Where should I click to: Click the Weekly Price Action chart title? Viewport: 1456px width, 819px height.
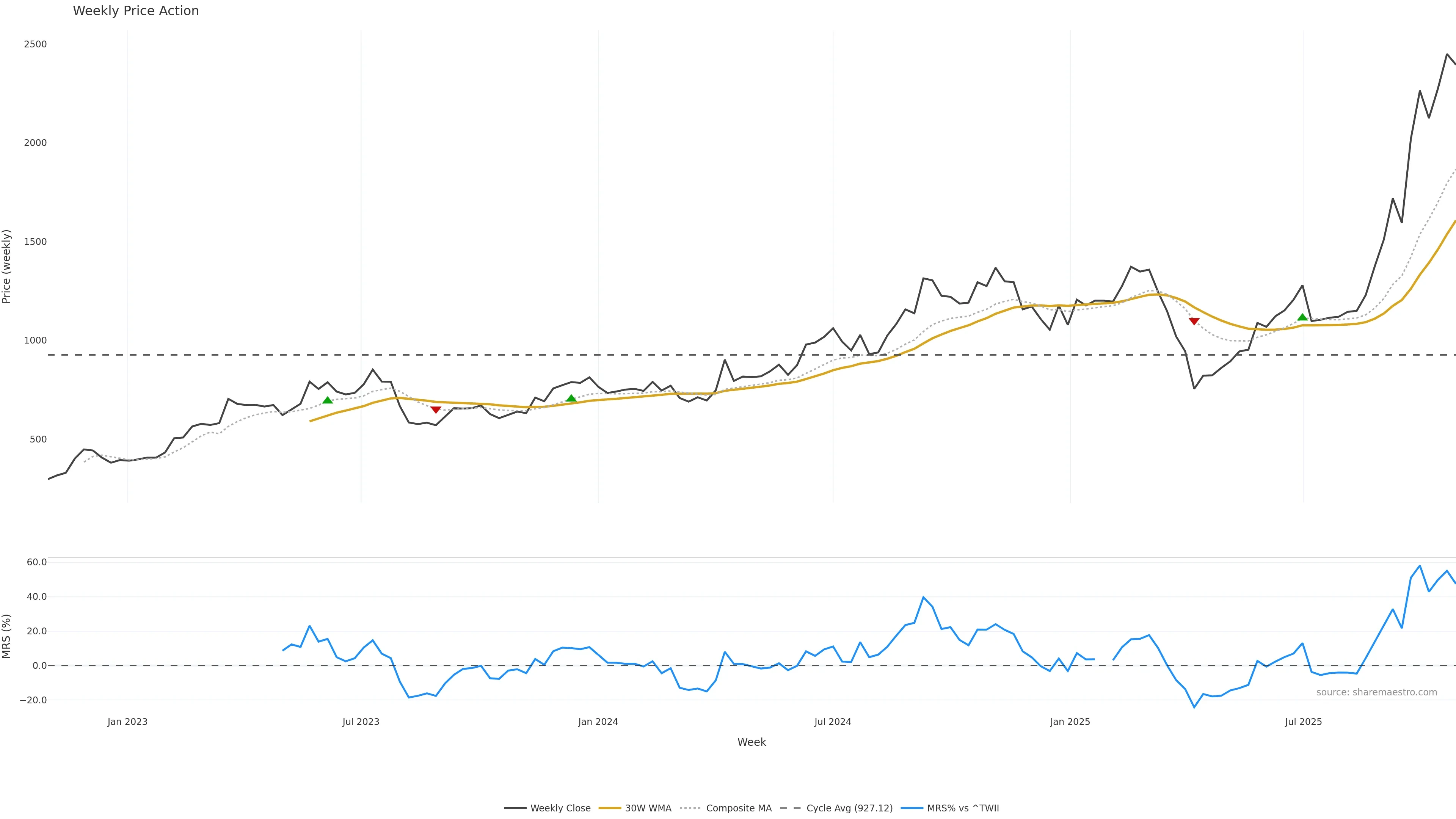tap(136, 11)
